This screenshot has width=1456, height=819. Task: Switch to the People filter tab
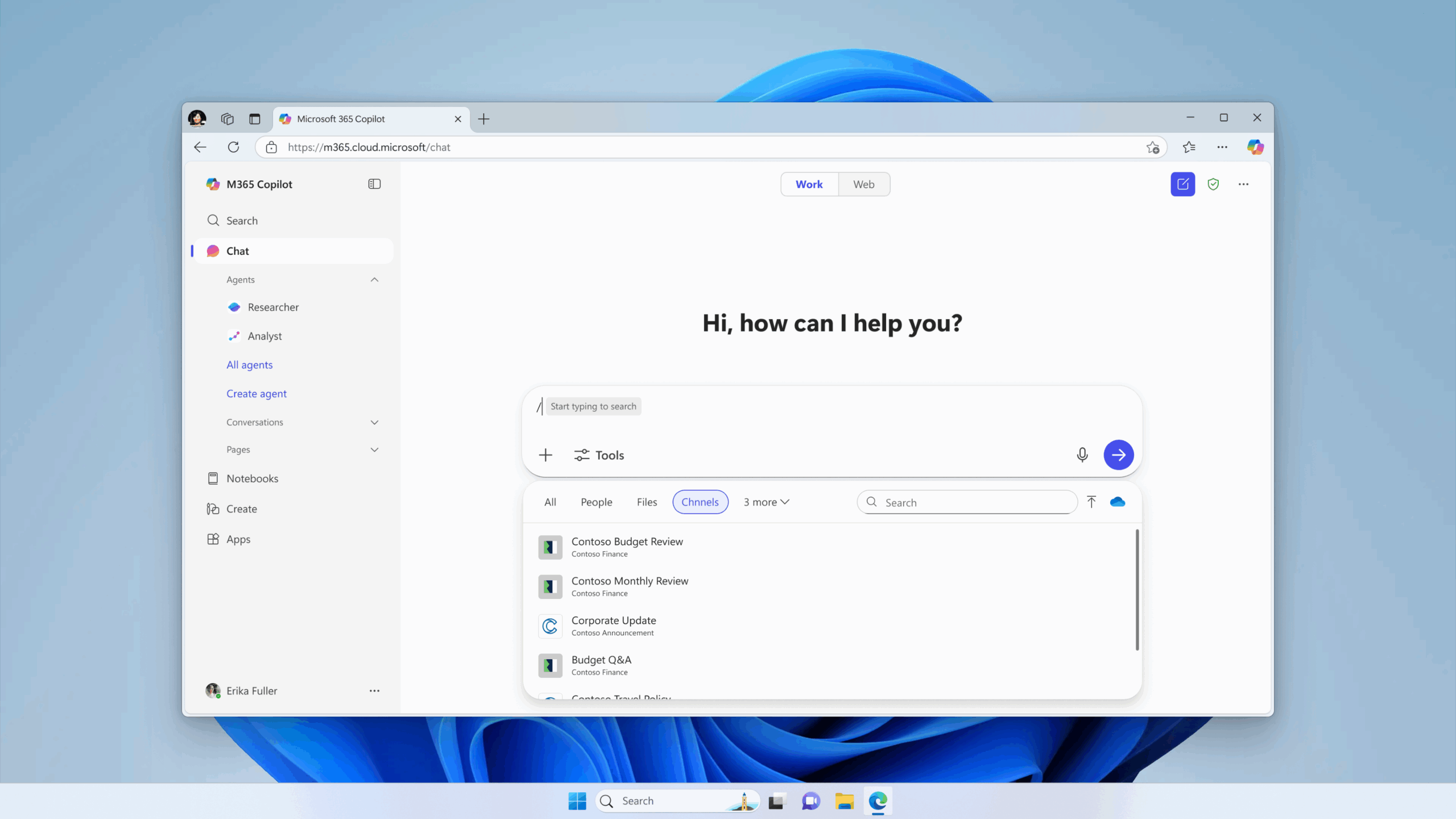click(x=596, y=502)
